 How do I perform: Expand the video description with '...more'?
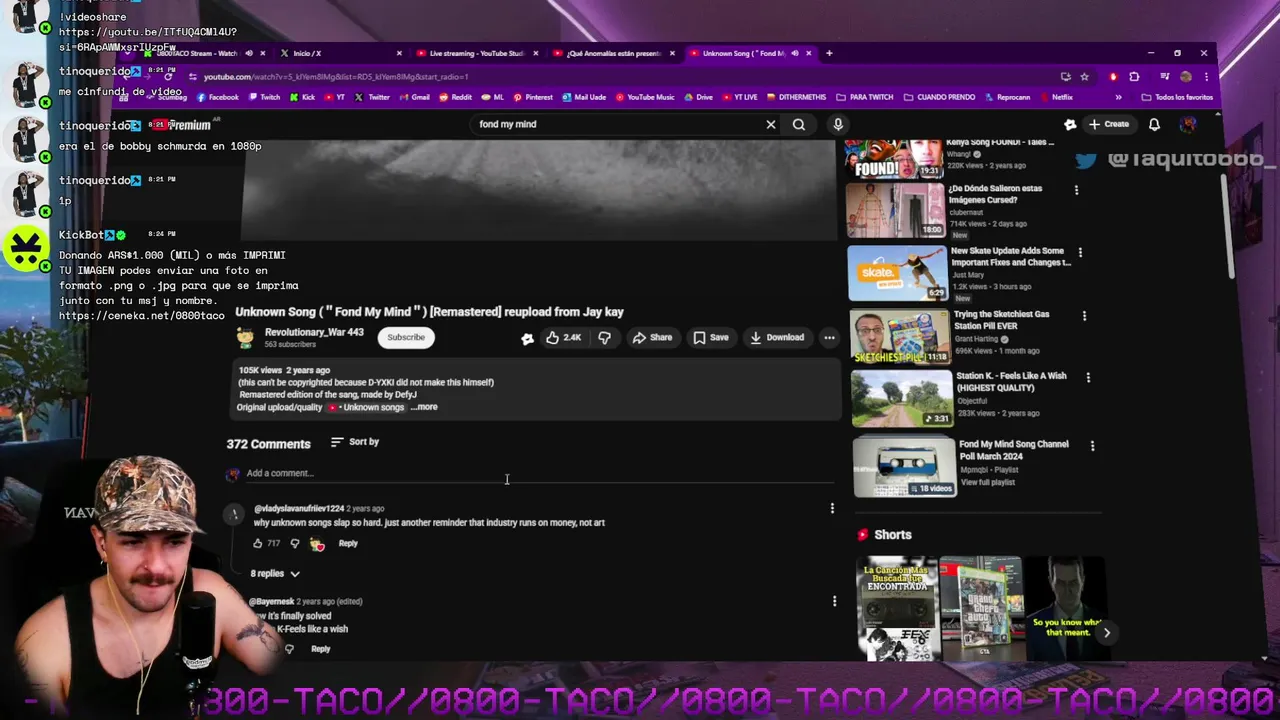pyautogui.click(x=424, y=407)
